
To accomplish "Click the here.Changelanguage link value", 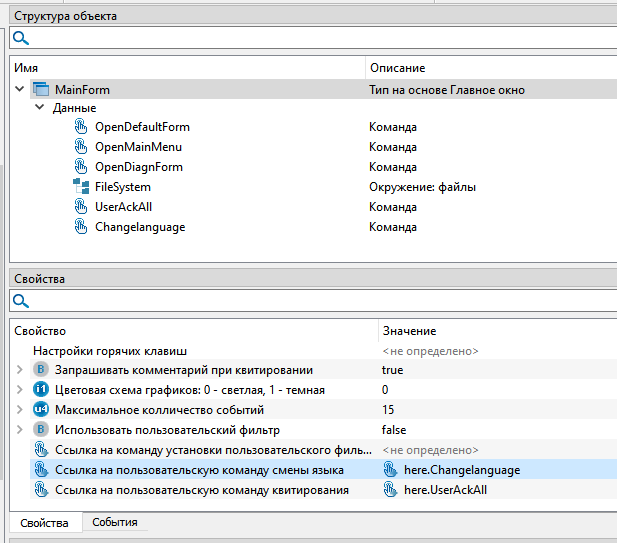I will (x=460, y=470).
